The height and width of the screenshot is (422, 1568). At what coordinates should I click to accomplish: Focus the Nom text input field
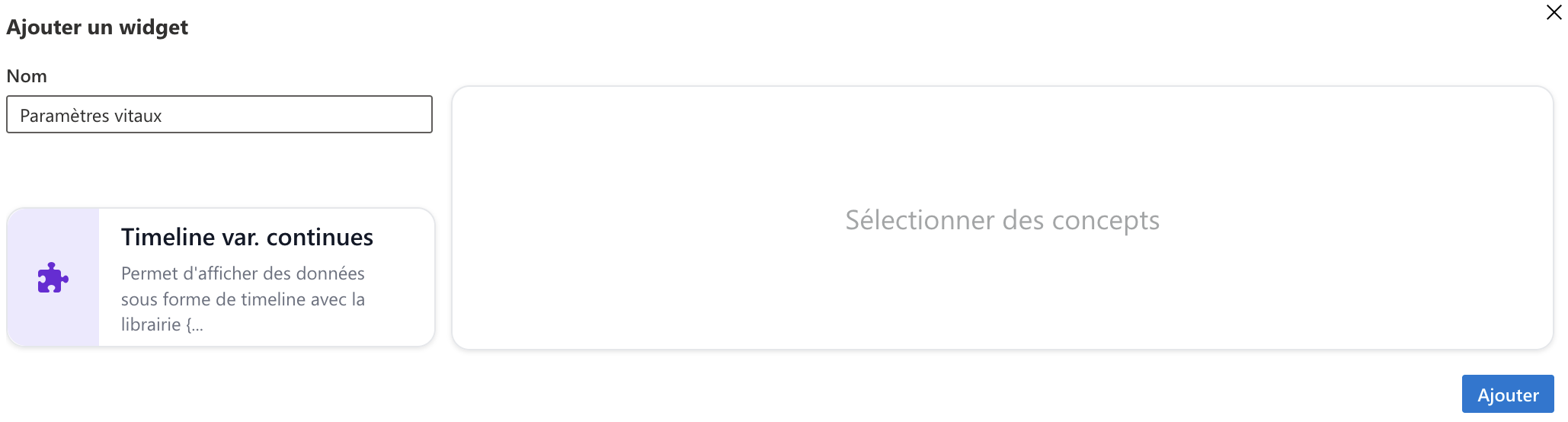(x=219, y=114)
